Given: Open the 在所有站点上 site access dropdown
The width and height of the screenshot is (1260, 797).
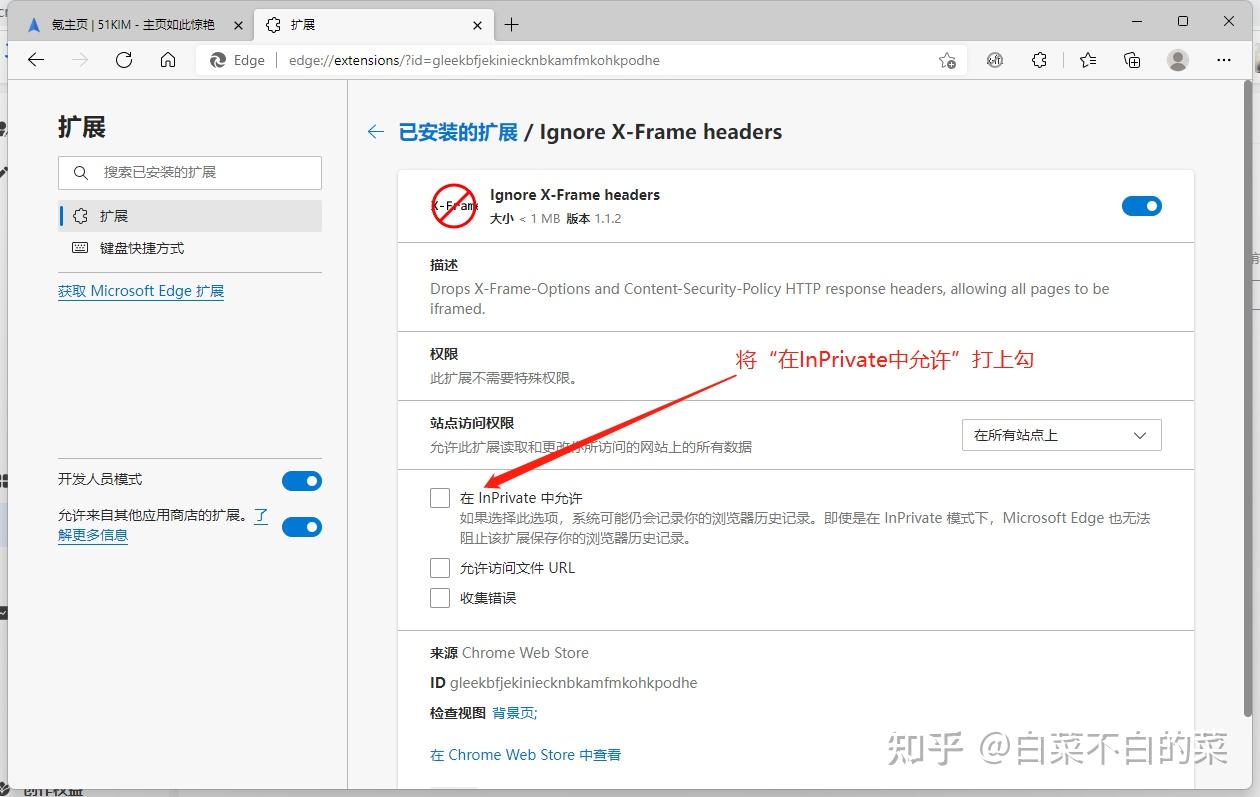Looking at the screenshot, I should coord(1060,435).
